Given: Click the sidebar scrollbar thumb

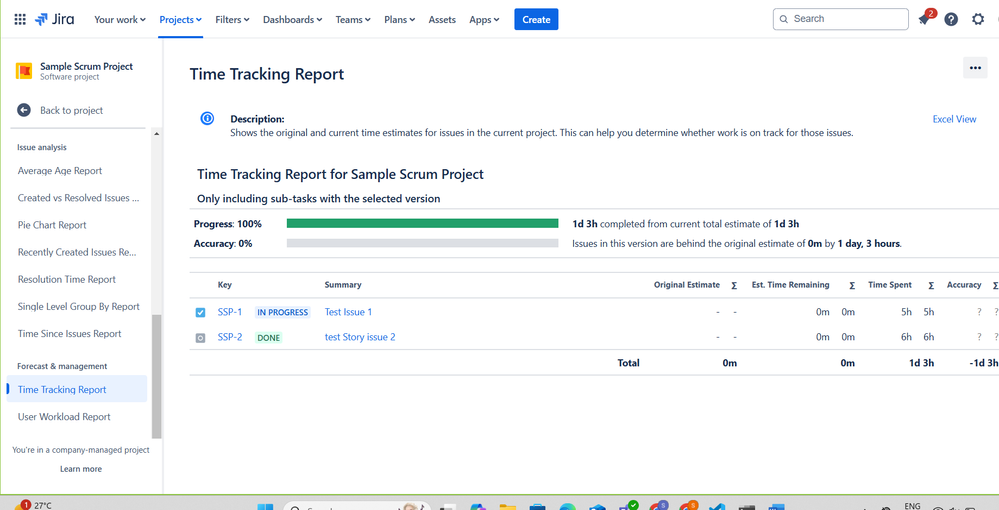Looking at the screenshot, I should tap(157, 376).
